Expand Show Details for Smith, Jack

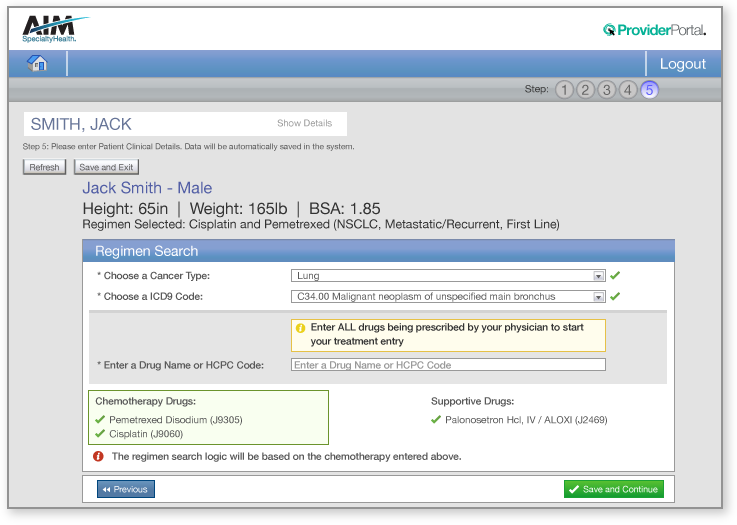pos(304,124)
